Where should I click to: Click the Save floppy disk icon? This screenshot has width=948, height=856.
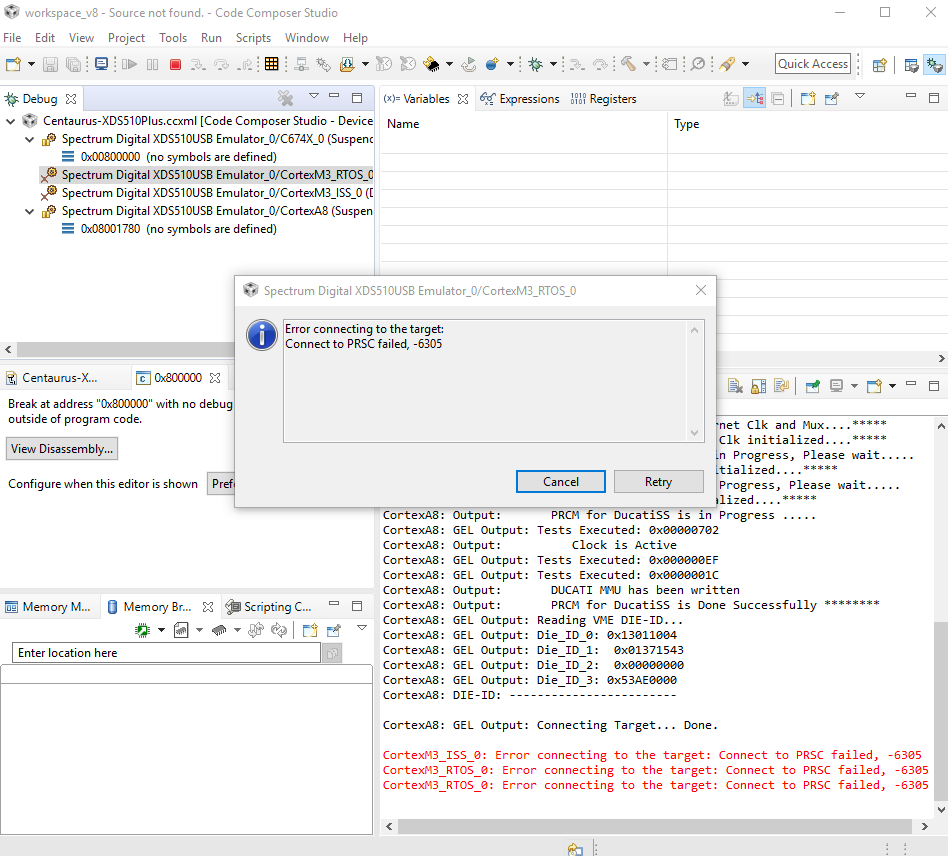pos(51,64)
